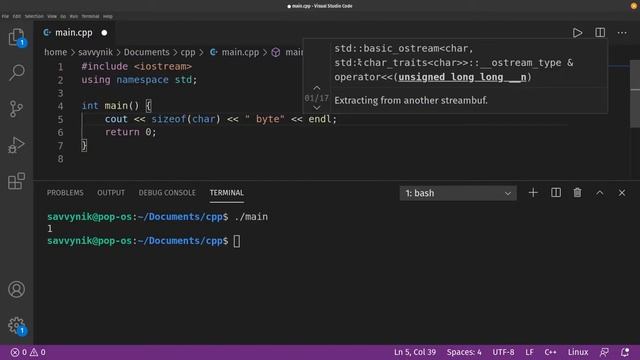Click on 'return 0;' line
This screenshot has width=640, height=360.
(x=131, y=132)
